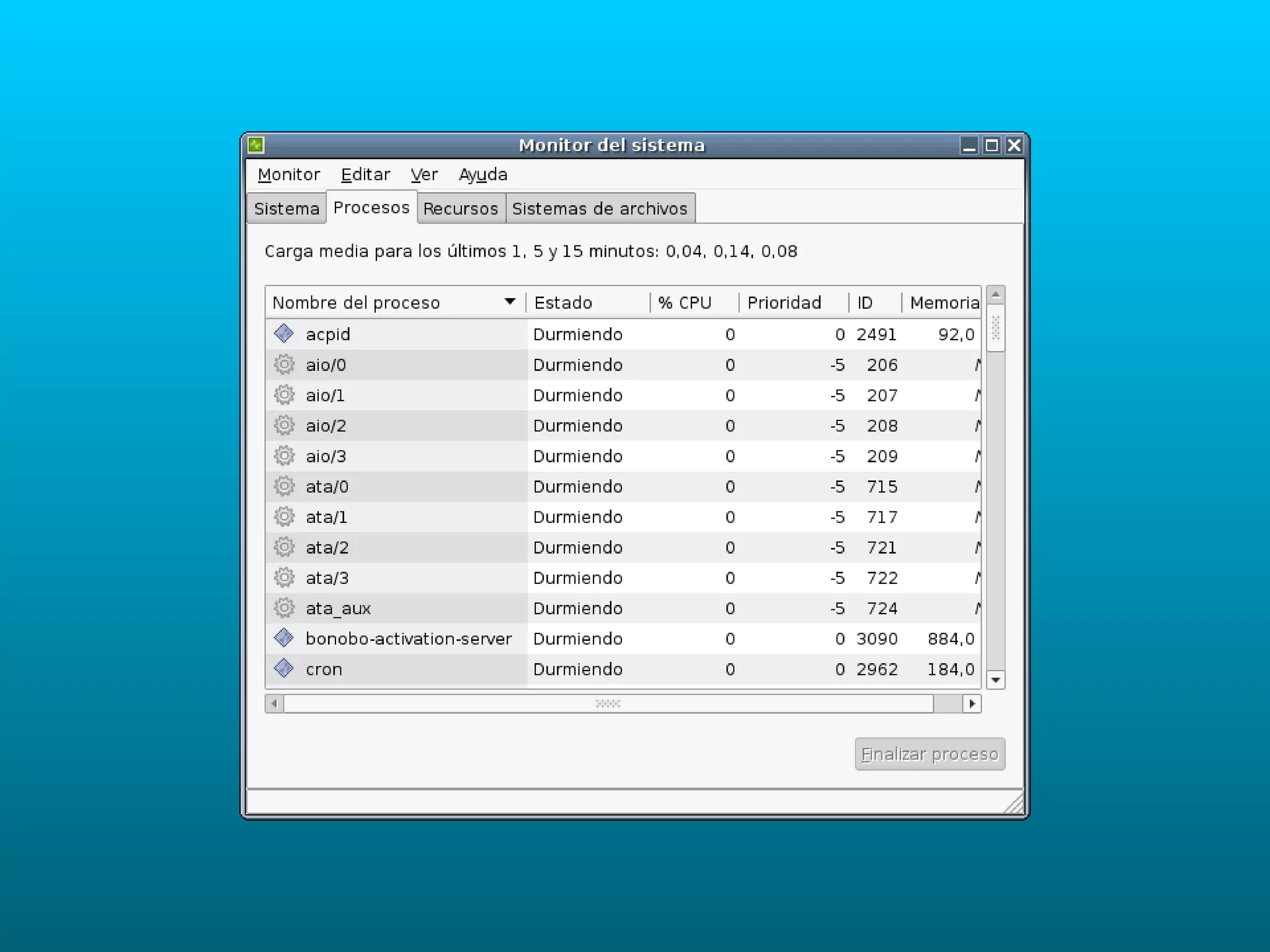Select the ata/2 process gear icon
Viewport: 1270px width, 952px height.
coord(284,547)
